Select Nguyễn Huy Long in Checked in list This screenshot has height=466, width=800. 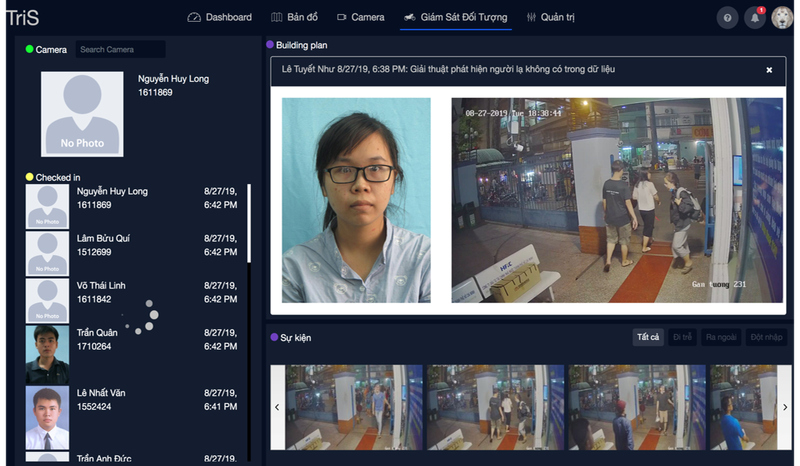(x=132, y=206)
